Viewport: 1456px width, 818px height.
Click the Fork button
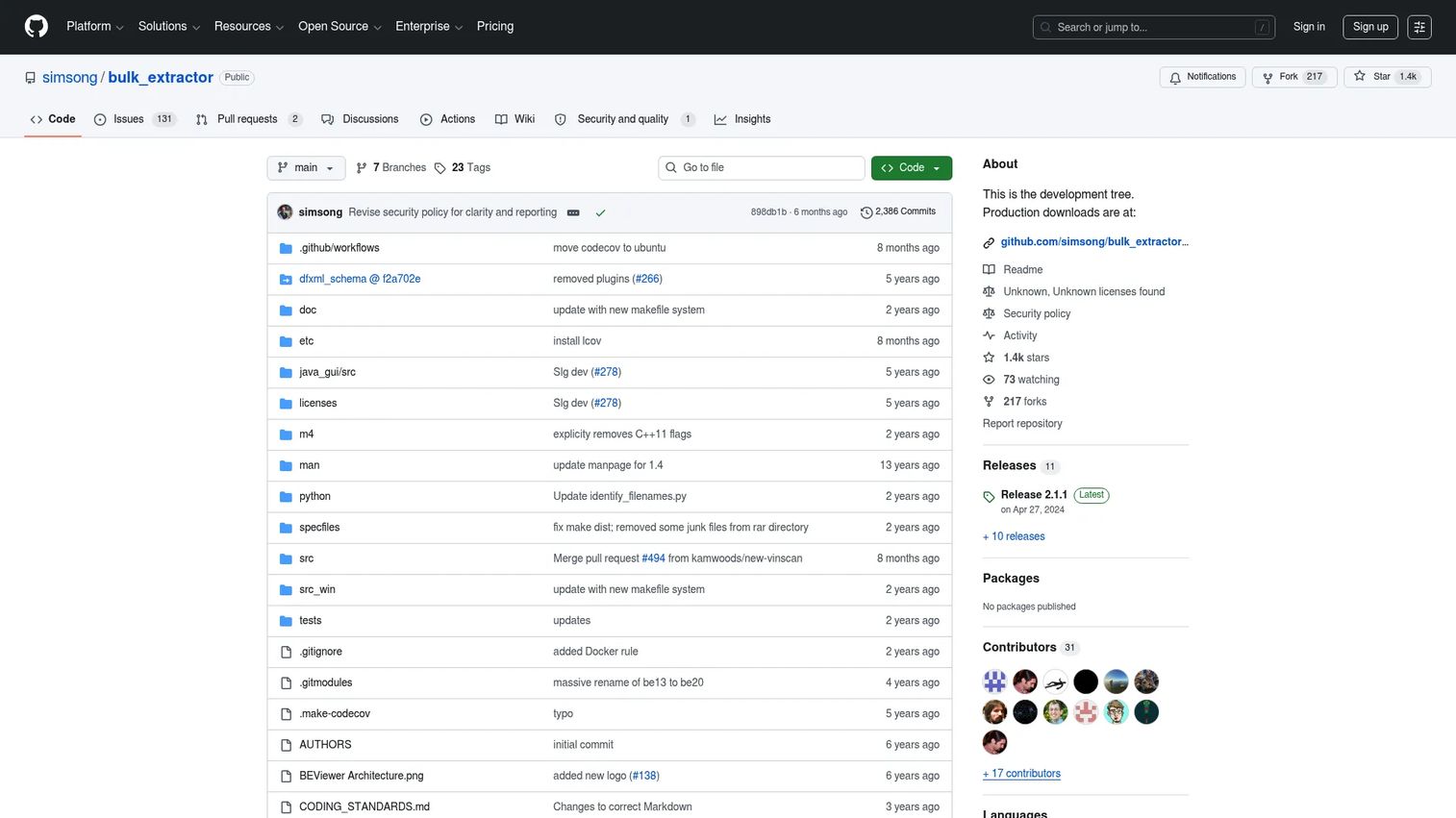1293,77
